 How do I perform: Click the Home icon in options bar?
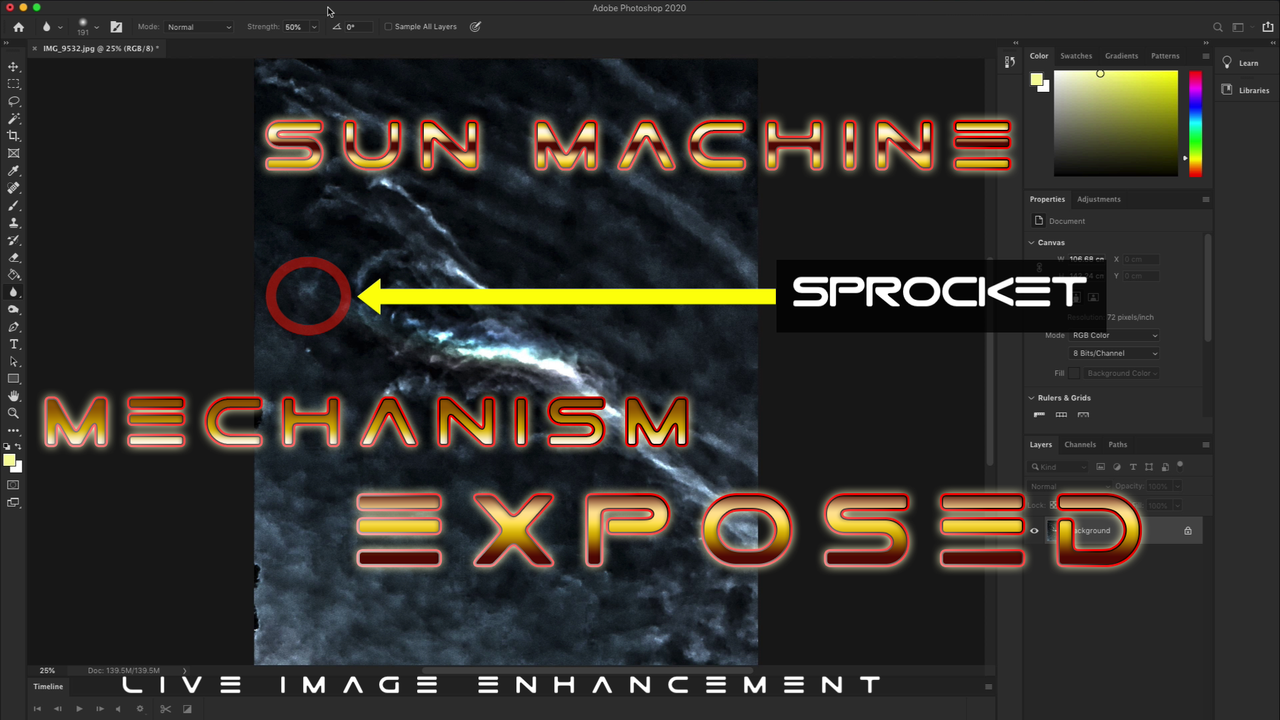pyautogui.click(x=18, y=27)
